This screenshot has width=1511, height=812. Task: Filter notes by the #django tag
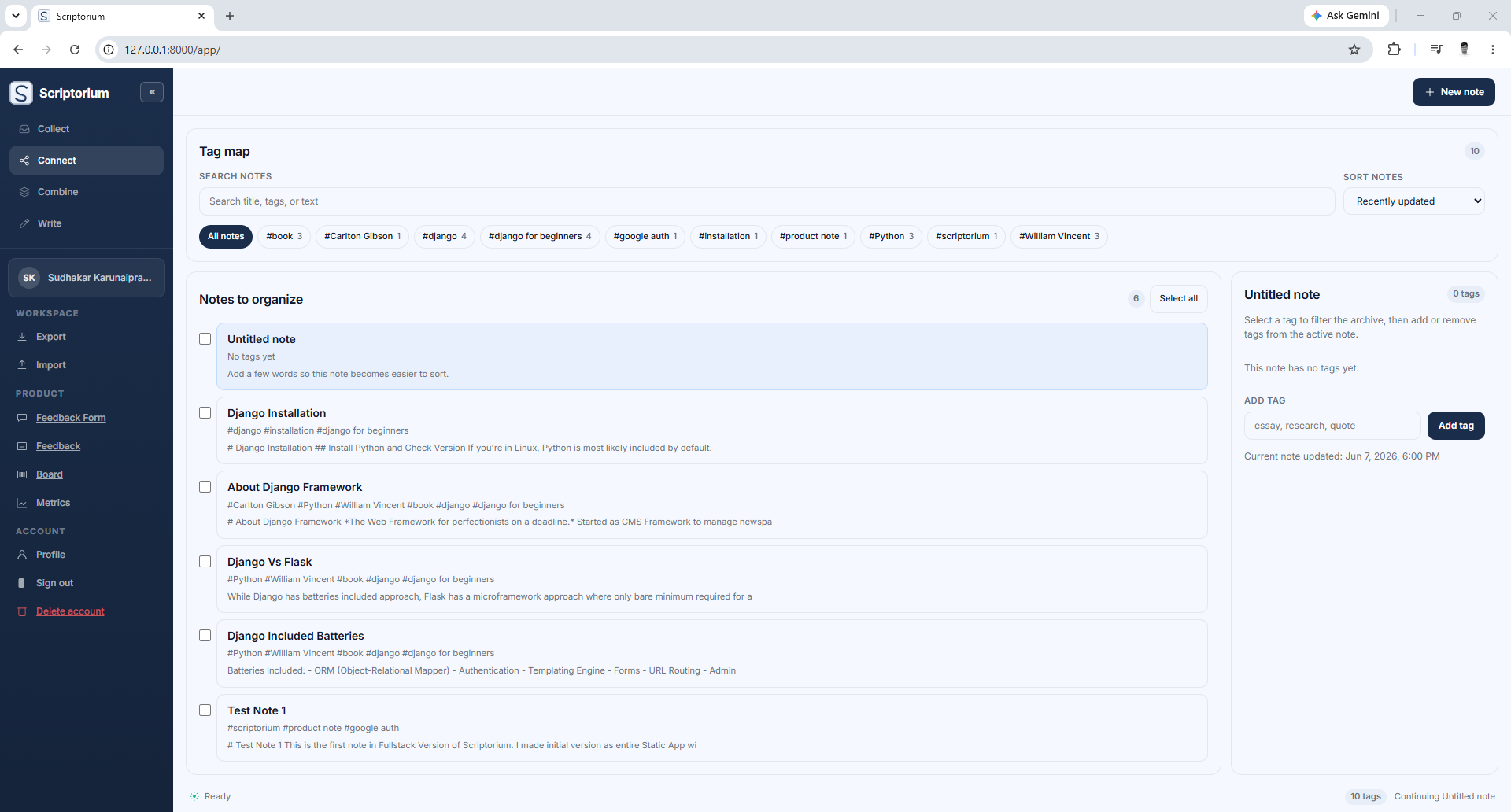(x=444, y=236)
